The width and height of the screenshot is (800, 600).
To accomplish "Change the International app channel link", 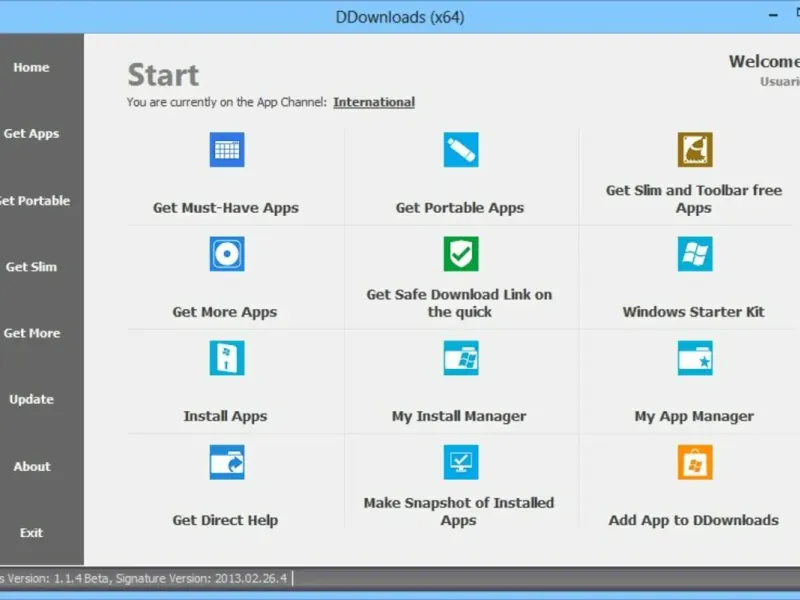I will [x=374, y=102].
